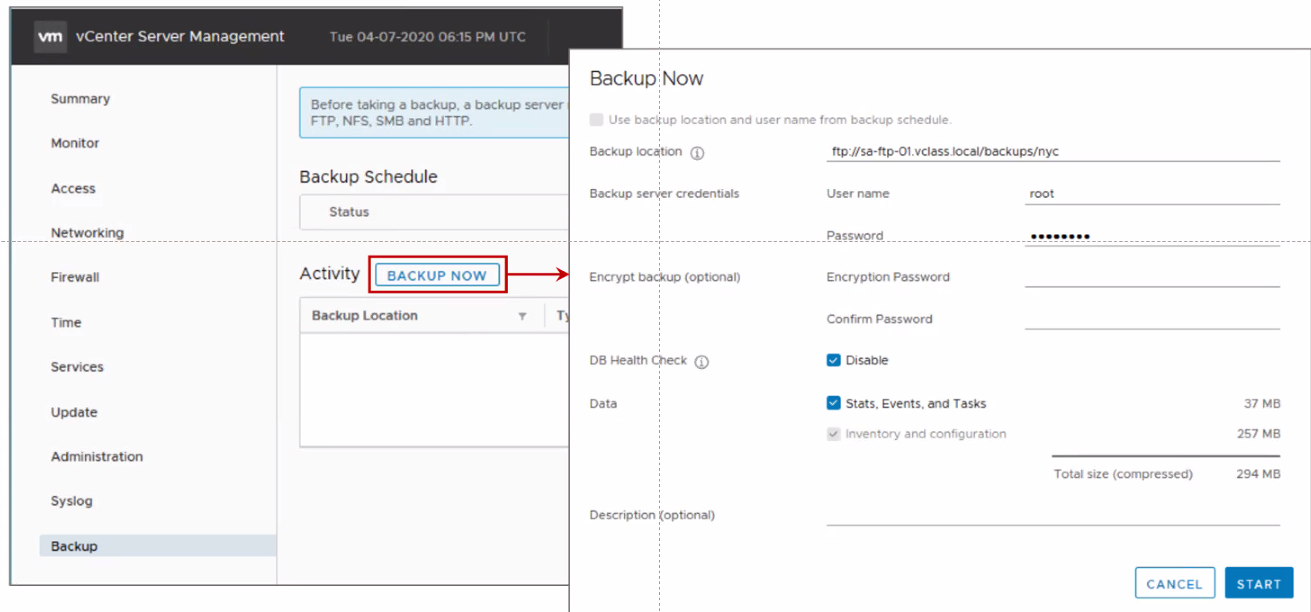Image resolution: width=1311 pixels, height=612 pixels.
Task: Open Networking in the sidebar
Action: click(87, 233)
